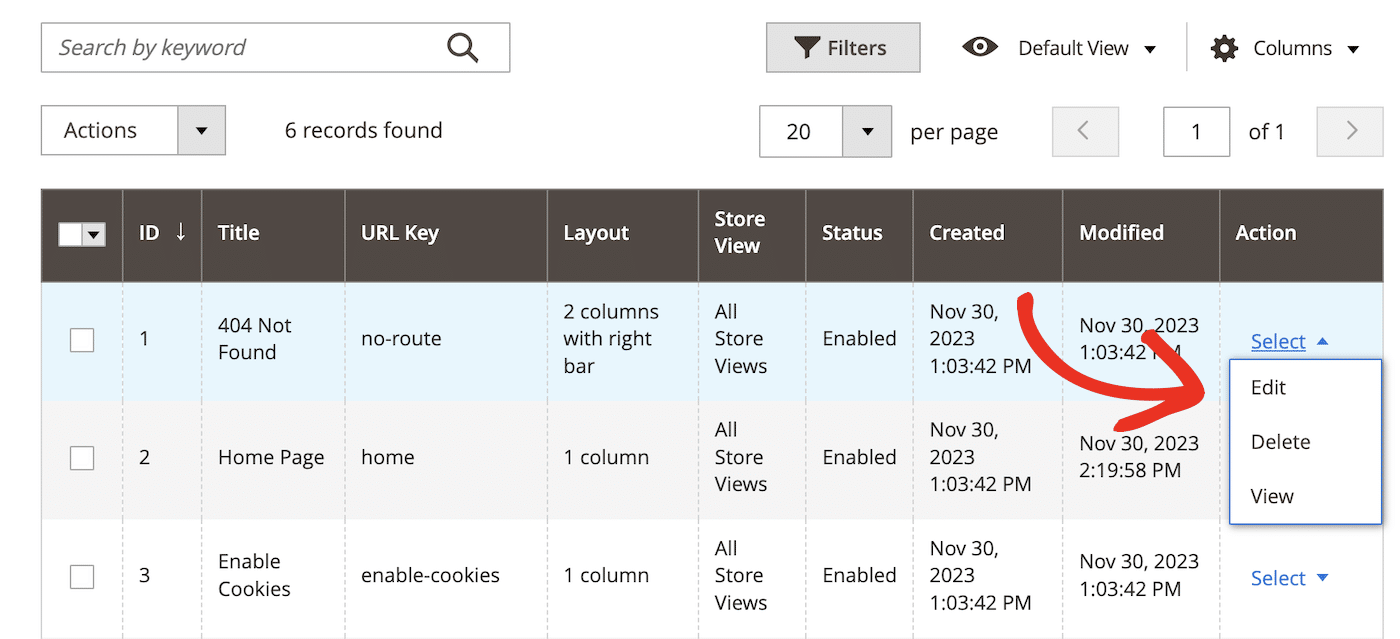Screen dimensions: 1400x639
Task: Click the Columns gear icon
Action: [1224, 48]
